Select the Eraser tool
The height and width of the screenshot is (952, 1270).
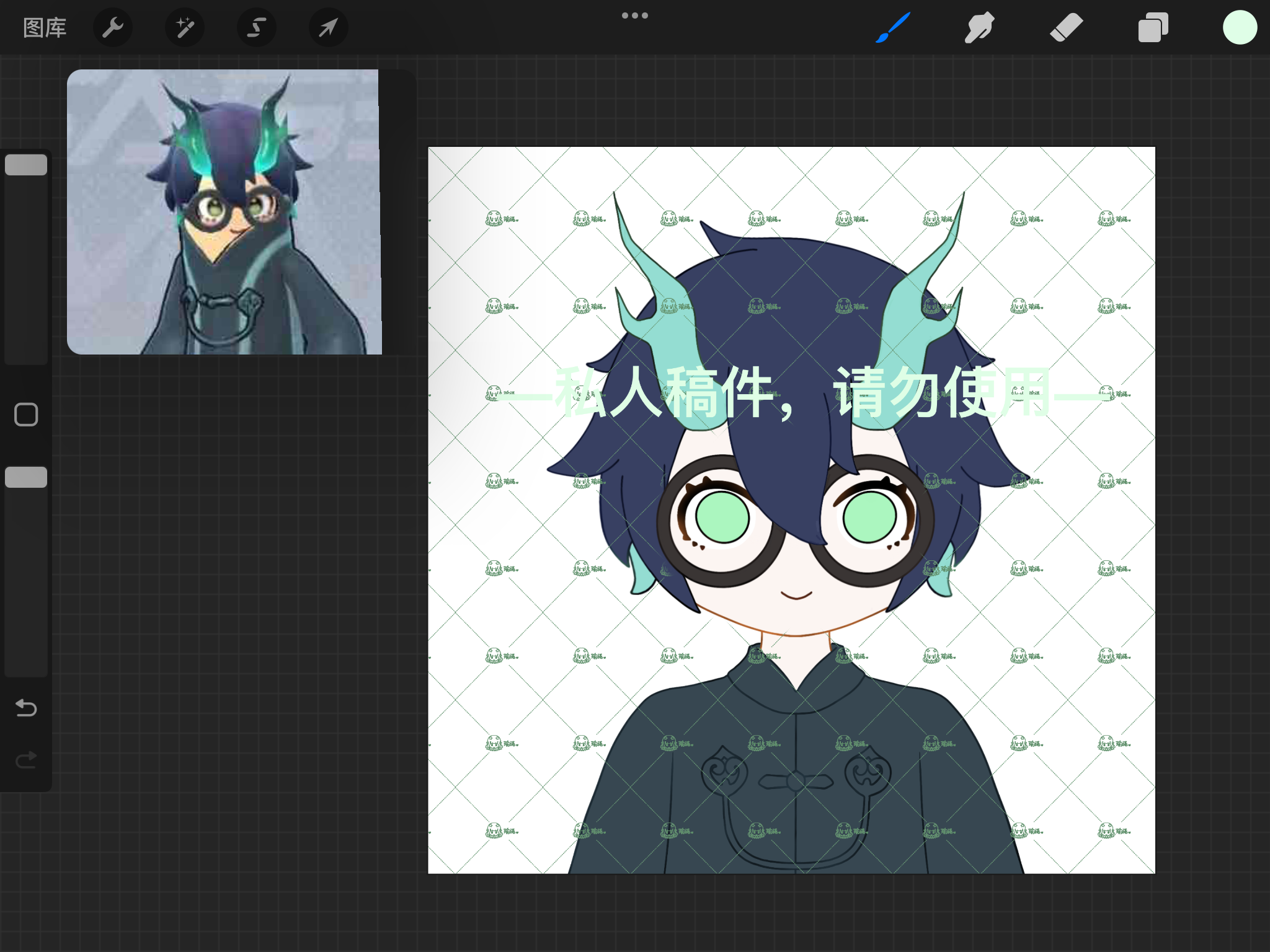pyautogui.click(x=1067, y=28)
